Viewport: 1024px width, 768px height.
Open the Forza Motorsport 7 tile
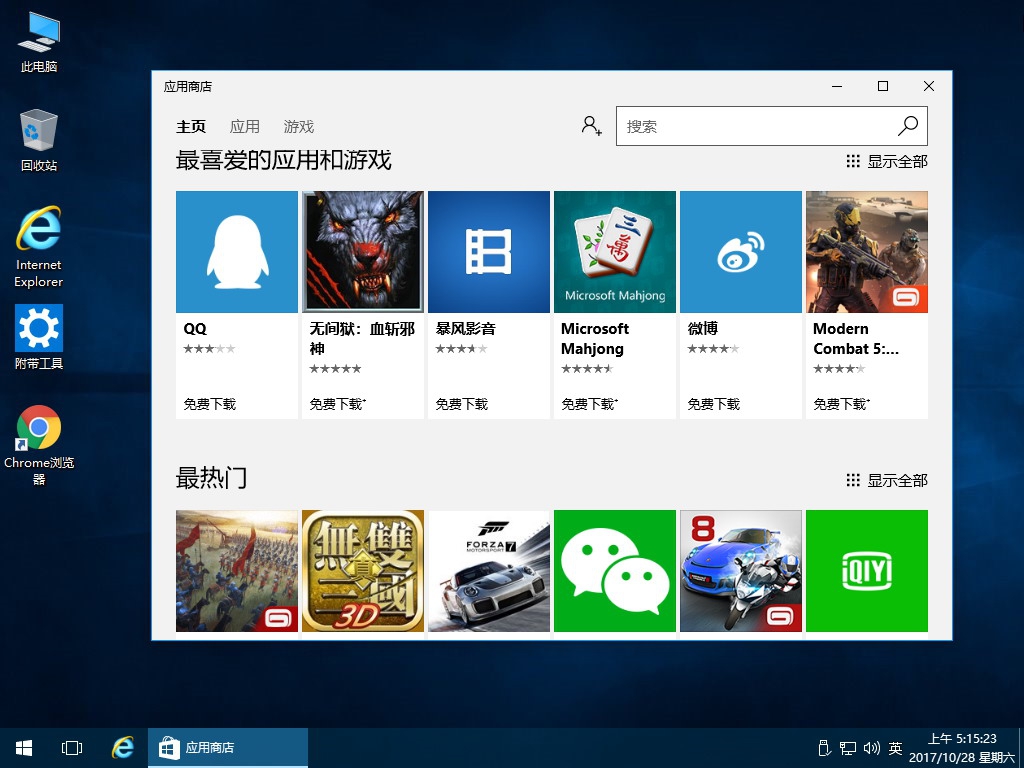[488, 571]
